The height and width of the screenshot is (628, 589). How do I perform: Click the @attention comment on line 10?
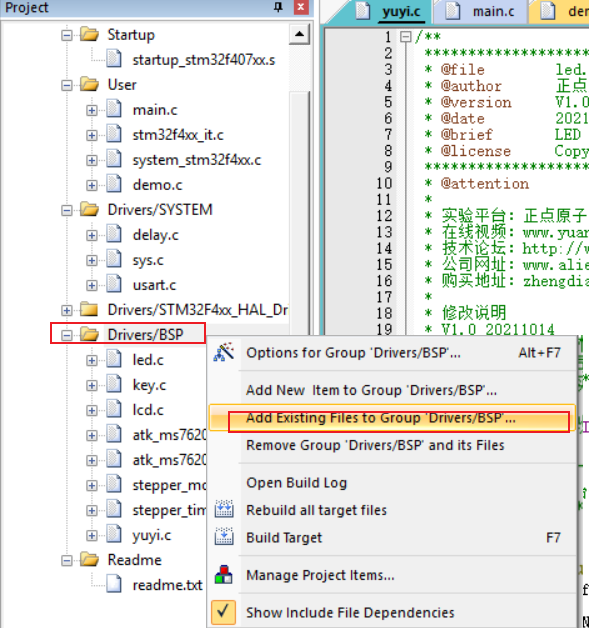(484, 183)
